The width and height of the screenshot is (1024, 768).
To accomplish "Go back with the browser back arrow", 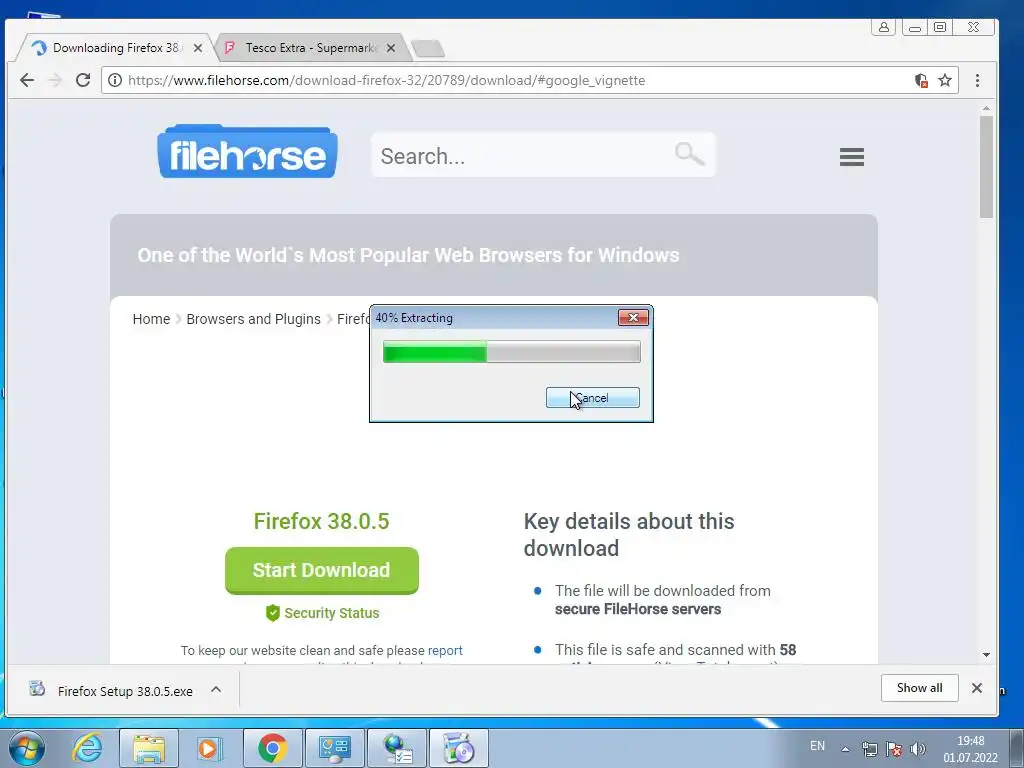I will coord(27,80).
